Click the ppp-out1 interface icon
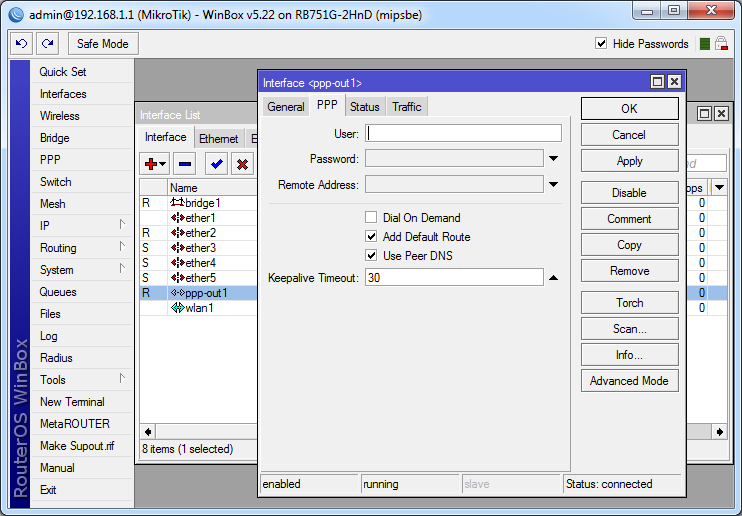The width and height of the screenshot is (742, 516). (x=177, y=293)
